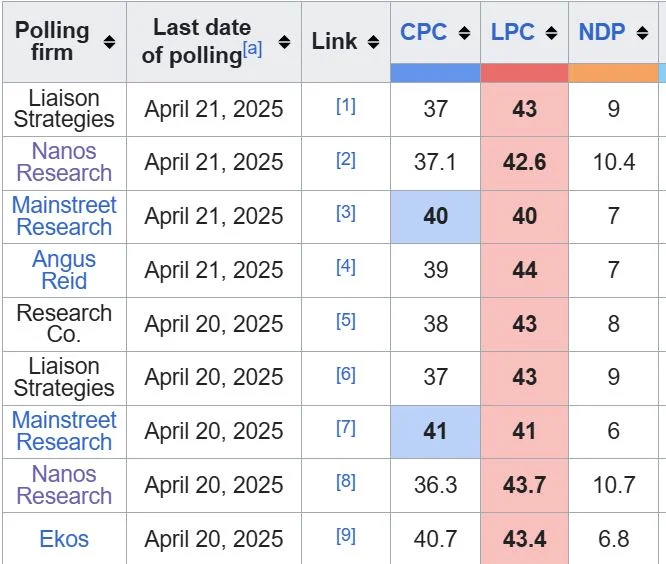This screenshot has height=564, width=666.
Task: Click the red LPC color bar
Action: [524, 73]
